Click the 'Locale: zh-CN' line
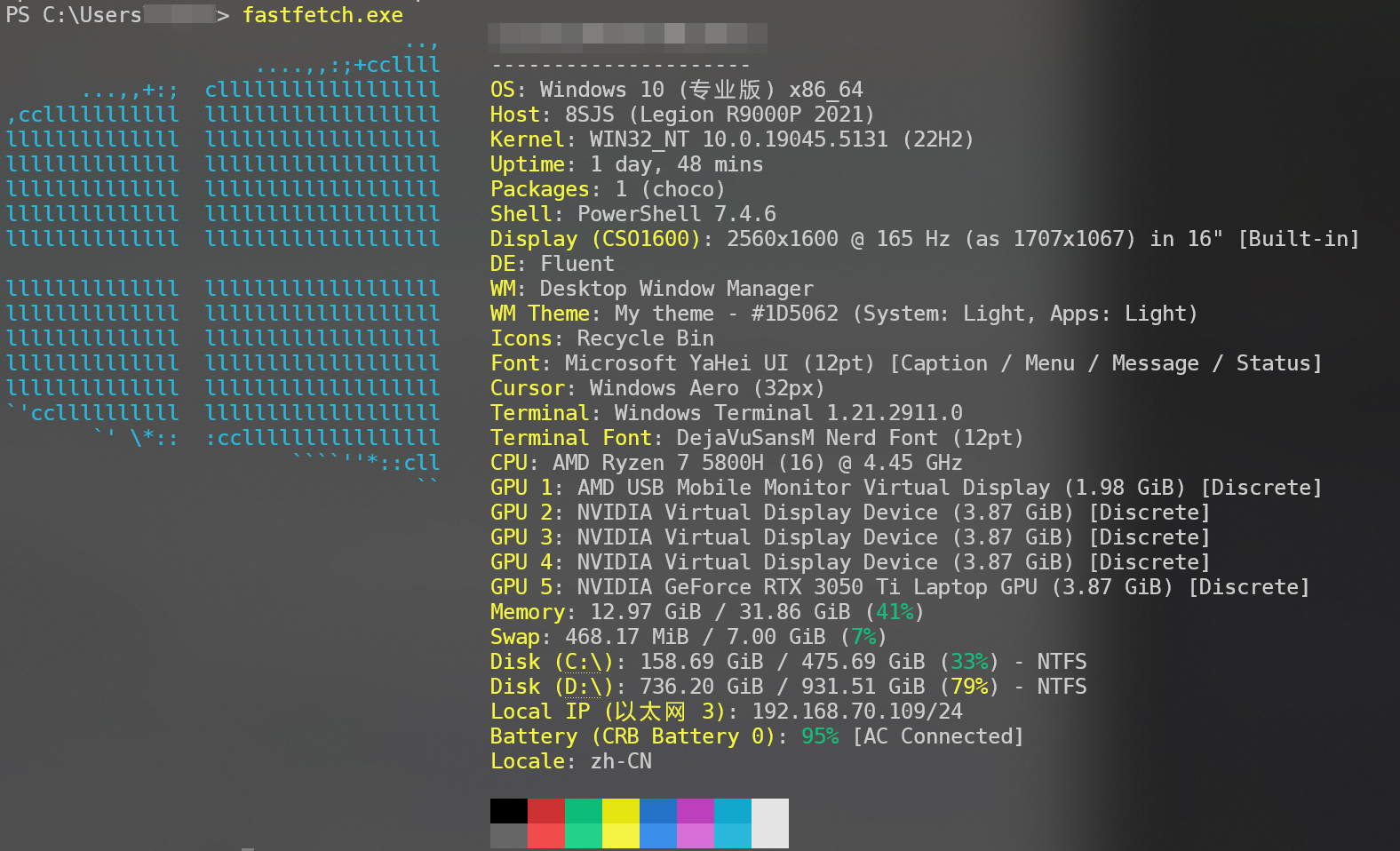The image size is (1400, 851). (571, 761)
